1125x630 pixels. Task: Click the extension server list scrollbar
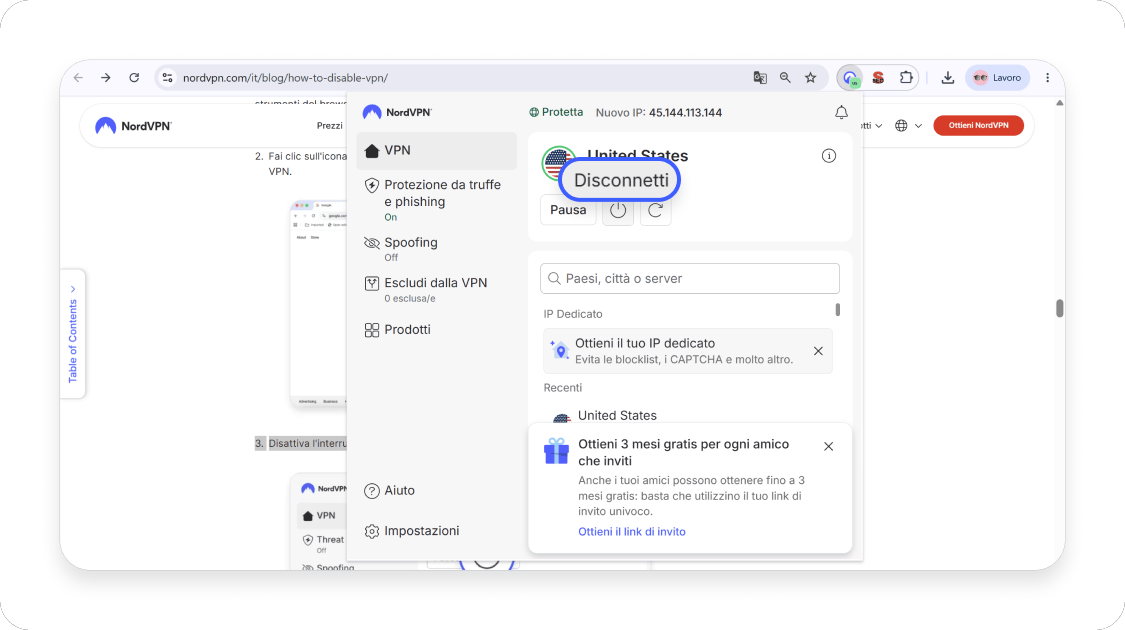(x=837, y=310)
